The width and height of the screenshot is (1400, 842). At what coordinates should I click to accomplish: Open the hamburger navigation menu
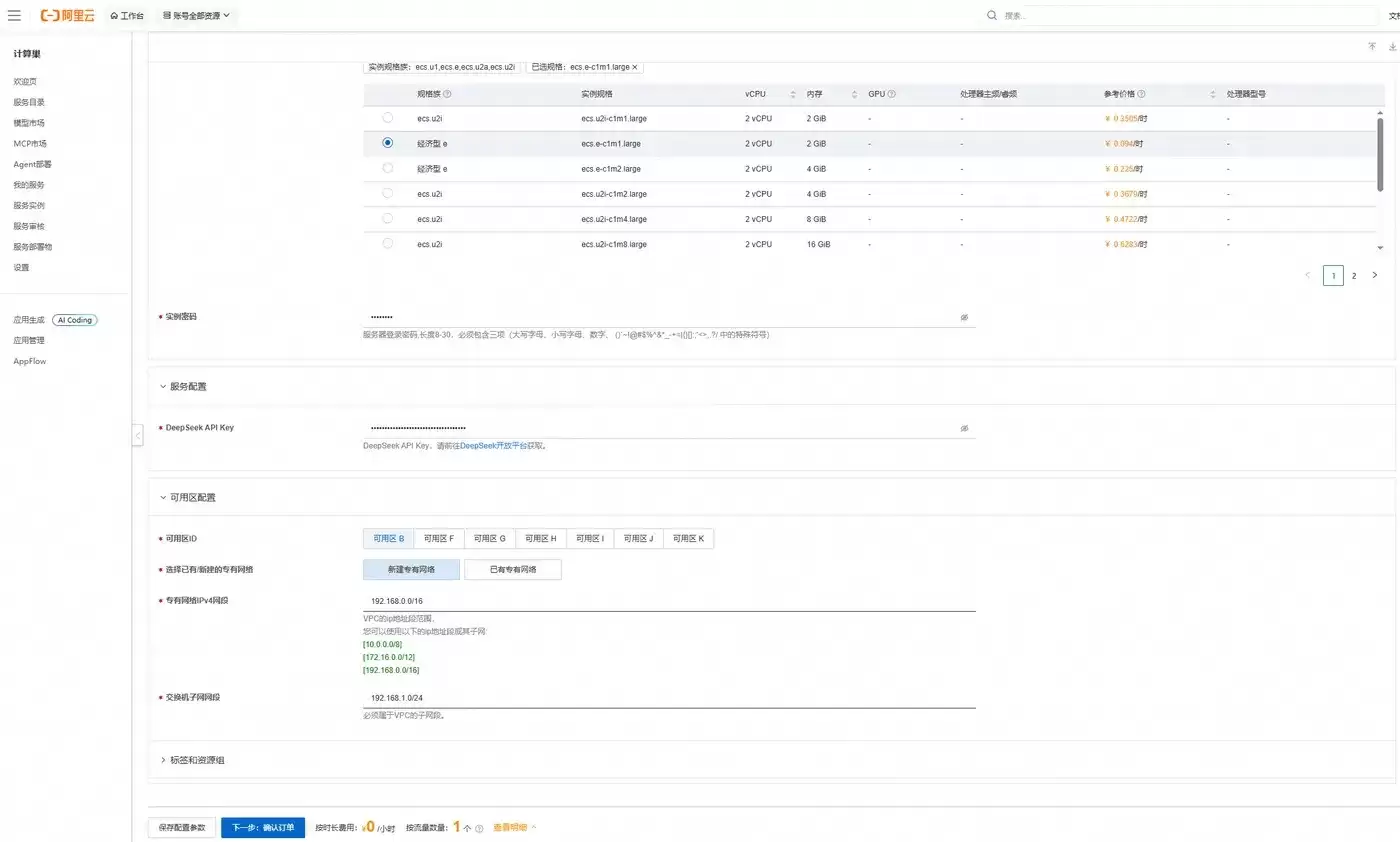(14, 16)
